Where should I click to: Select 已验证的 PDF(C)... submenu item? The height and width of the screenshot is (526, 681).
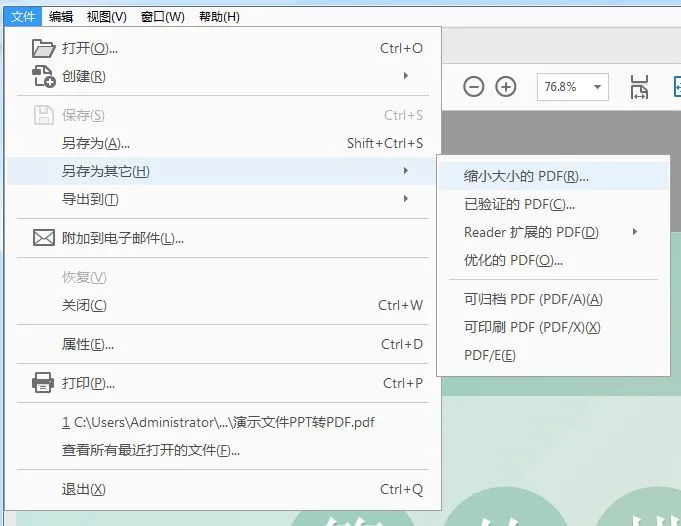click(553, 204)
